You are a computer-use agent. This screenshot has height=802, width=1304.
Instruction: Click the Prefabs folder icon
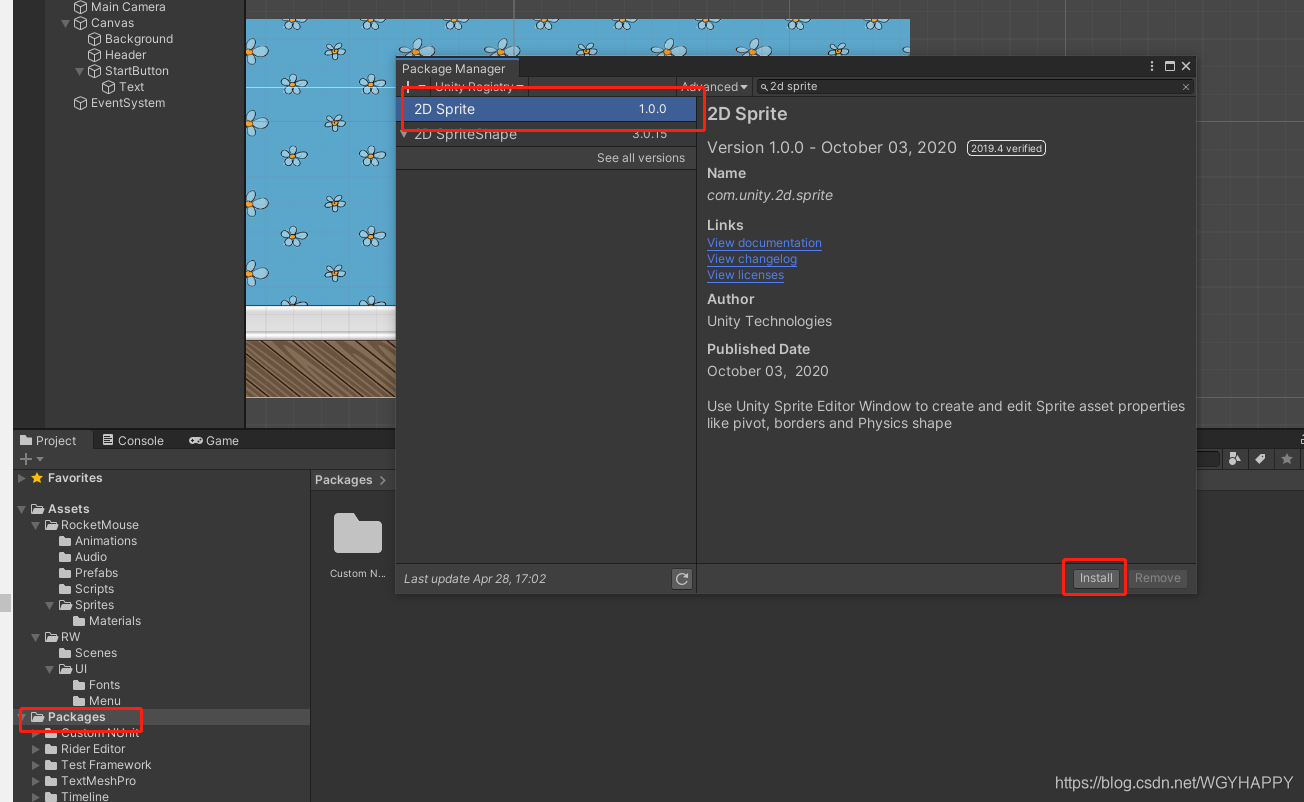click(x=66, y=573)
